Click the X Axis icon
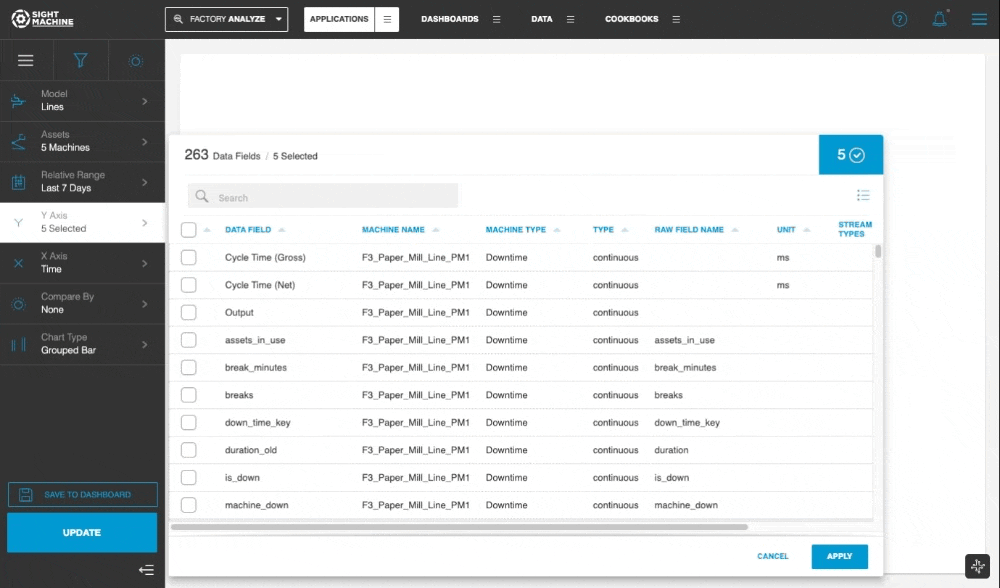This screenshot has width=1000, height=588. click(x=18, y=263)
